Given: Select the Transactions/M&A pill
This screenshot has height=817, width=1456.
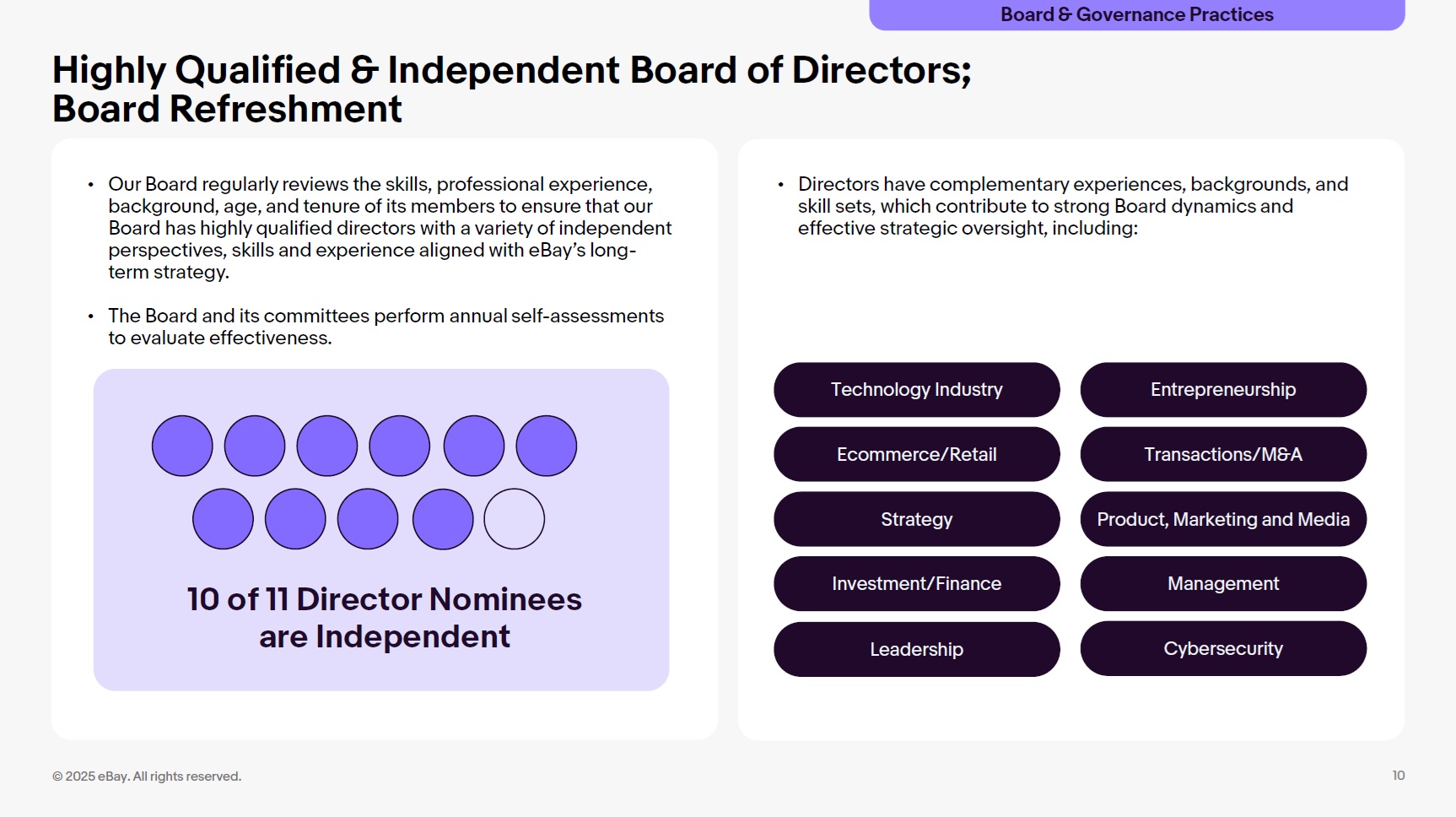Looking at the screenshot, I should 1222,455.
